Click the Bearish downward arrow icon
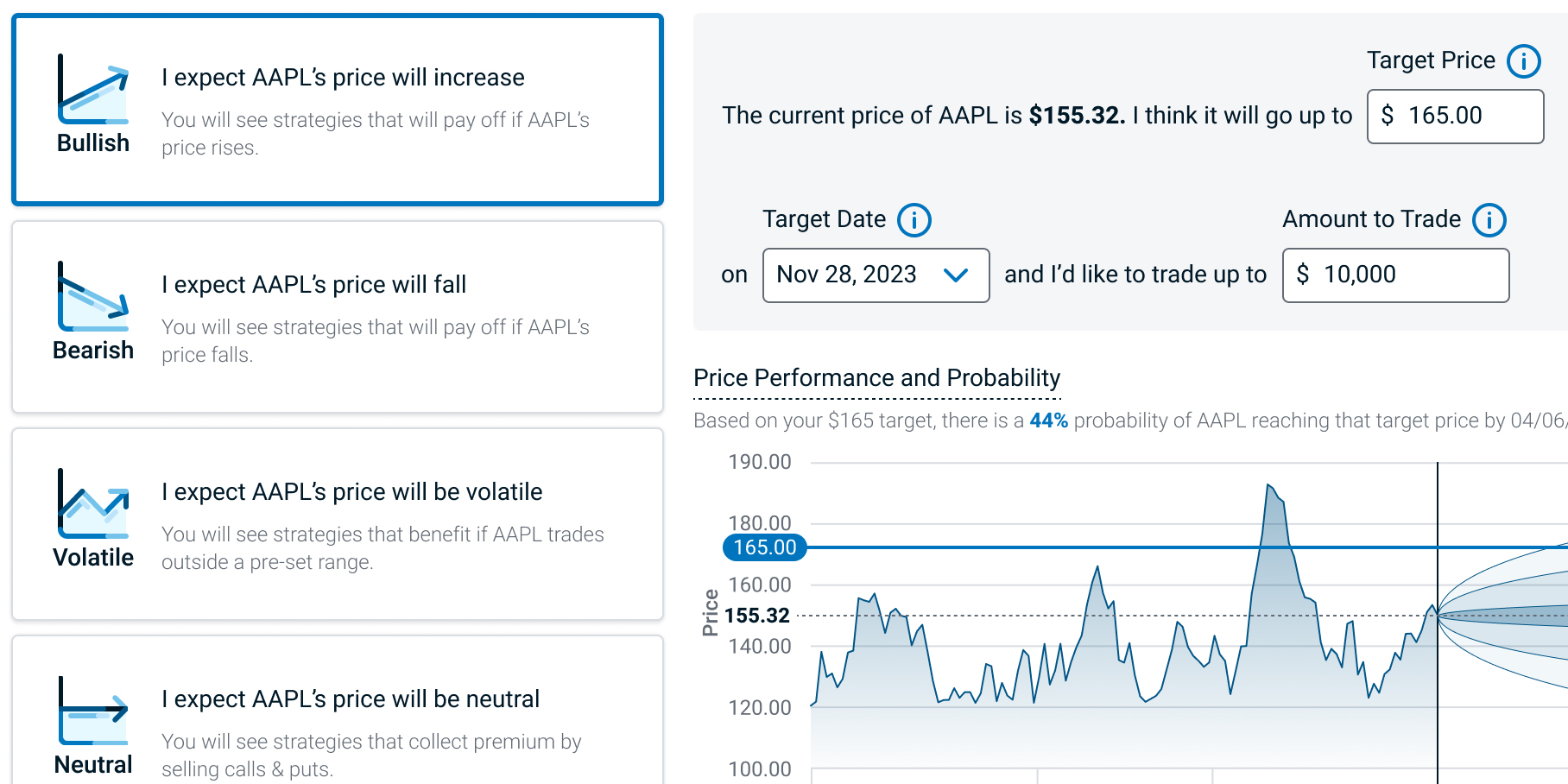 coord(93,297)
